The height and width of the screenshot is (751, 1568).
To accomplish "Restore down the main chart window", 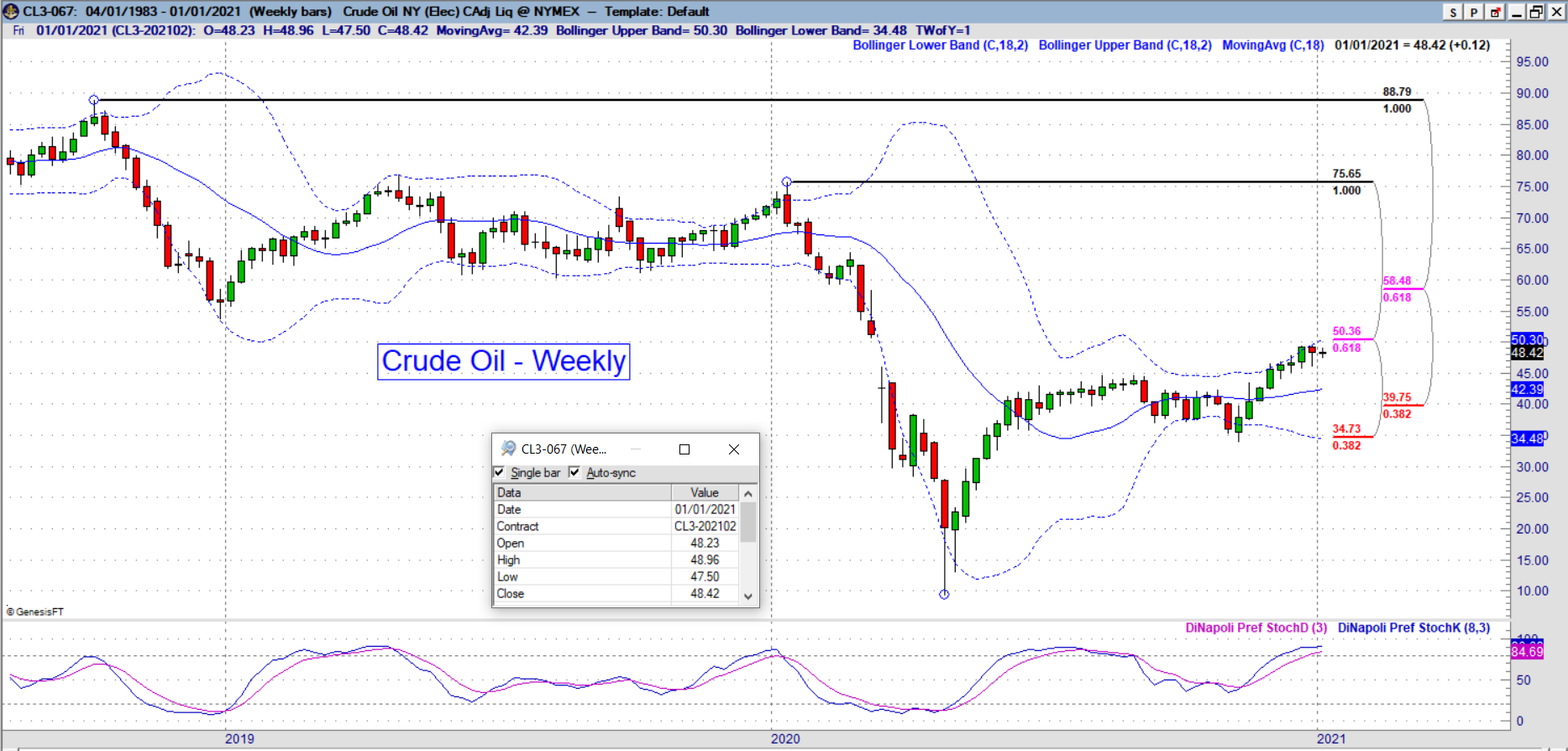I will point(1536,12).
